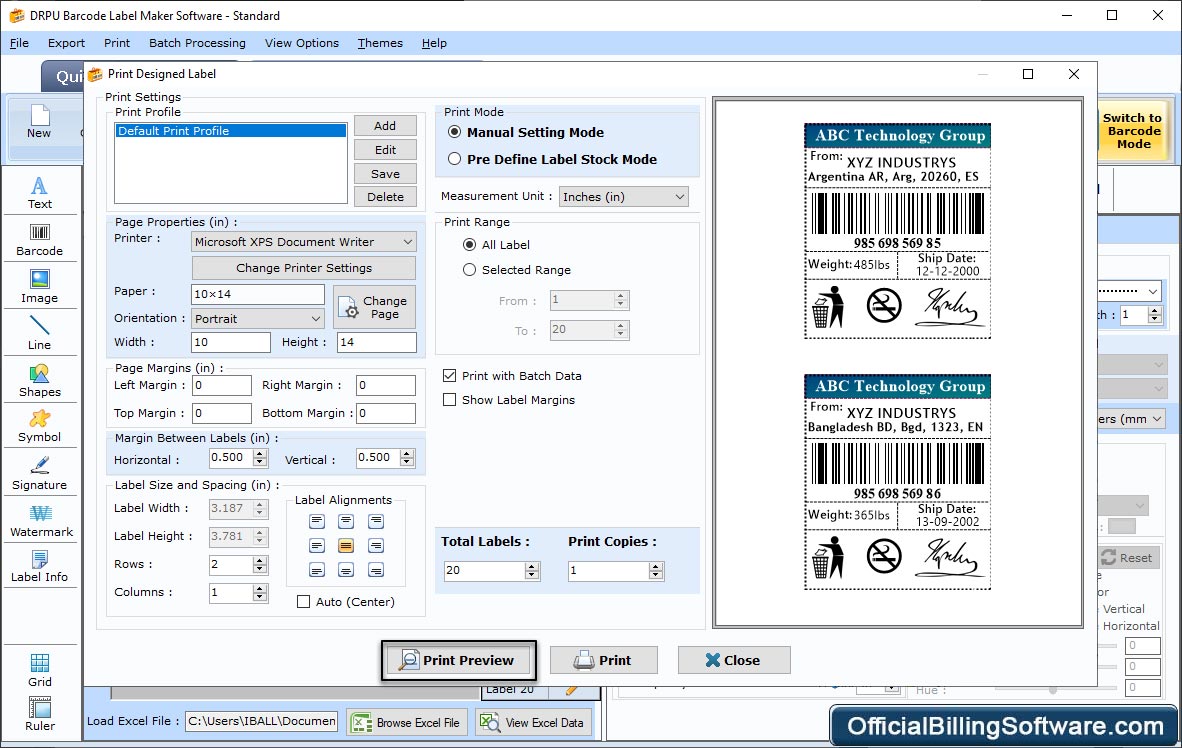Select the Symbol tool in sidebar
This screenshot has width=1182, height=748.
(39, 426)
